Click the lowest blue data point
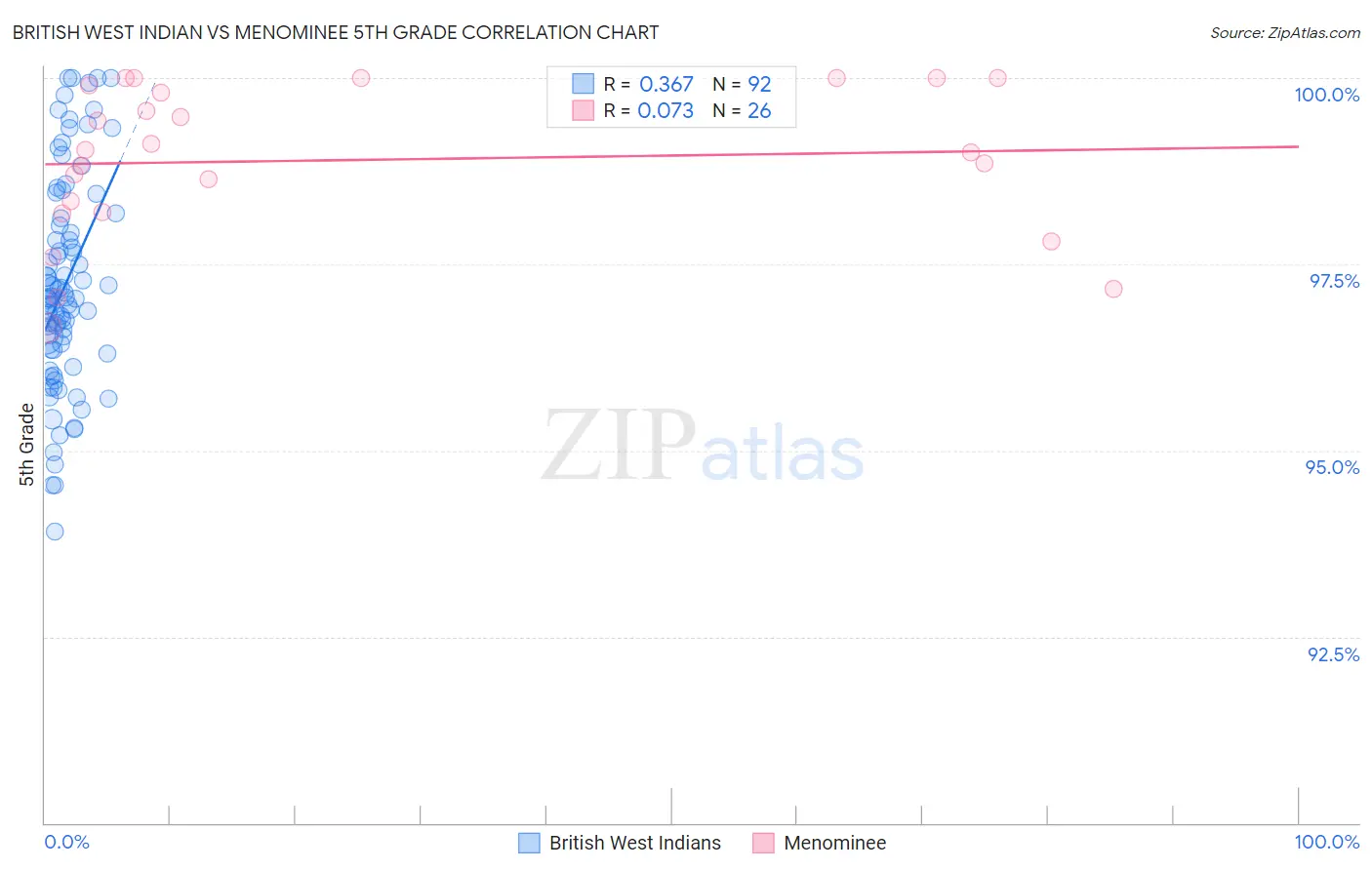The width and height of the screenshot is (1372, 870). point(55,532)
